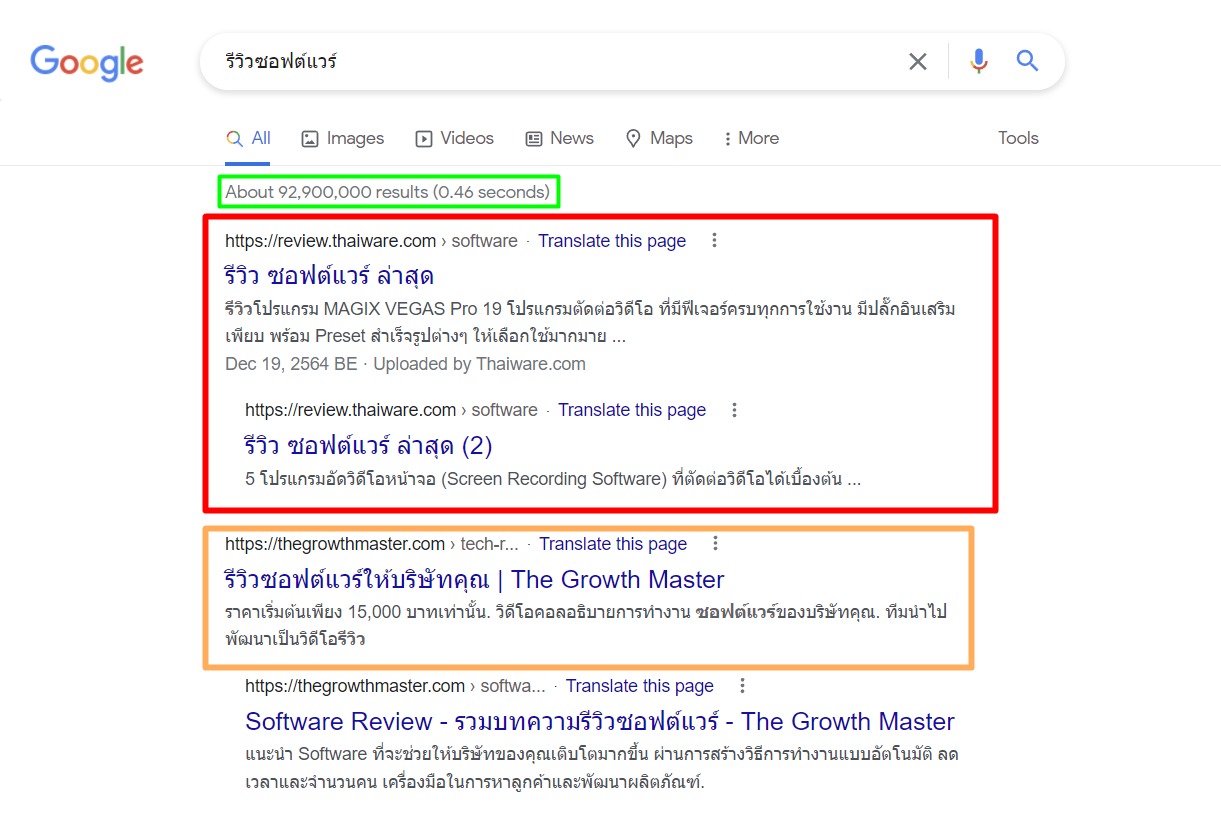1221x827 pixels.
Task: Open the Maps tab
Action: [659, 139]
